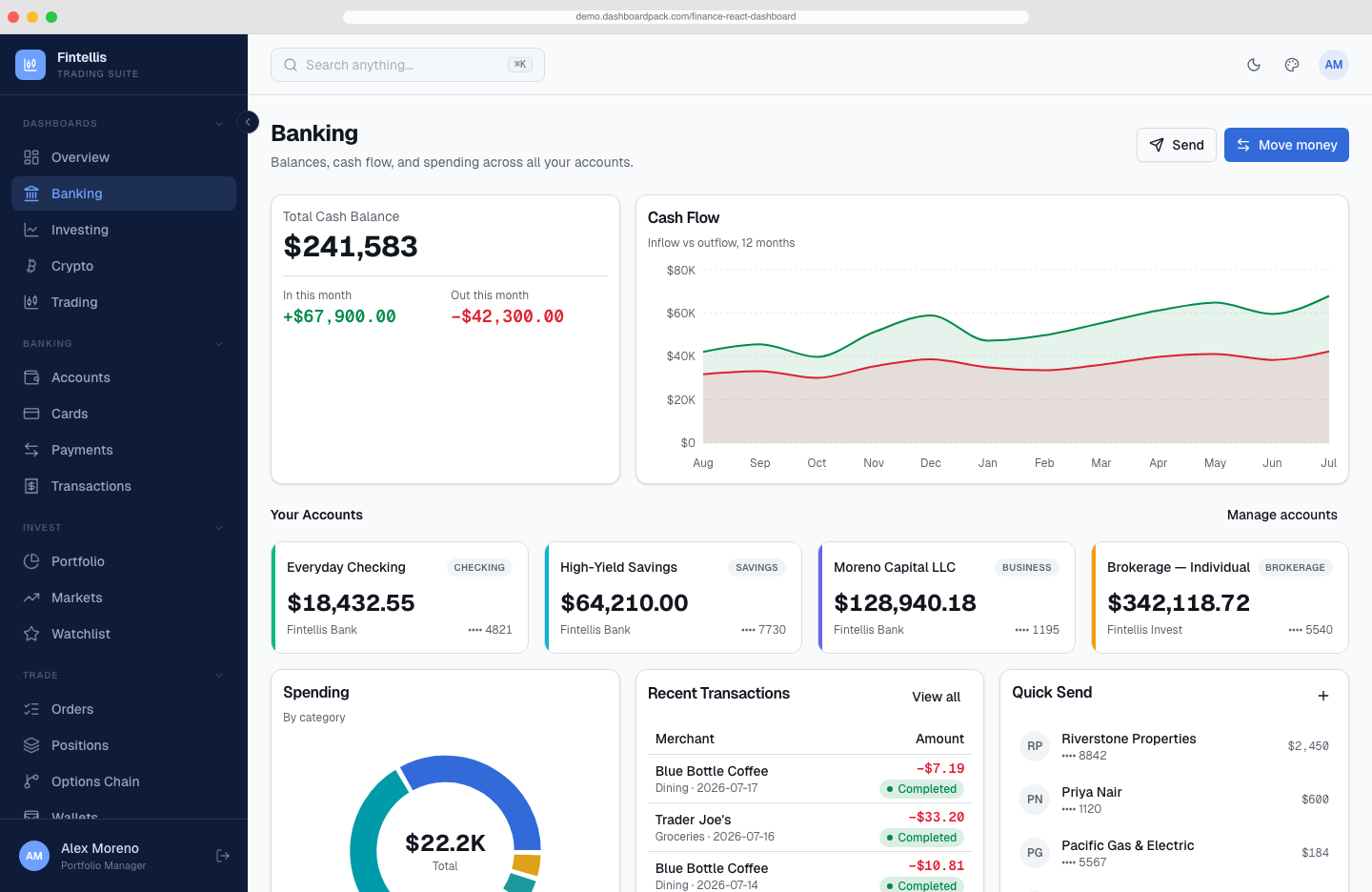
Task: Add a Quick Send recipient plus icon
Action: click(x=1323, y=696)
